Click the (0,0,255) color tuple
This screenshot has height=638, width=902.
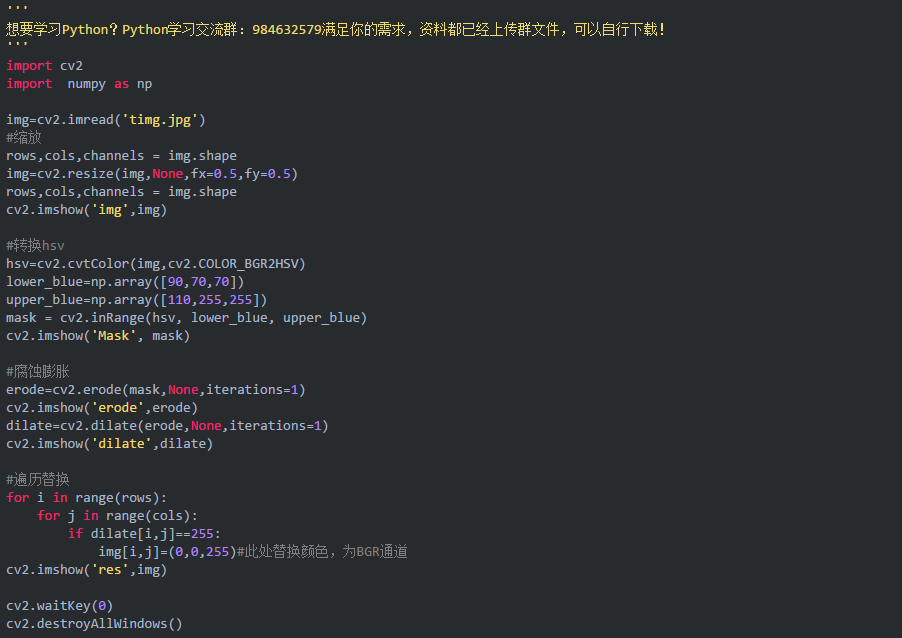click(x=202, y=552)
